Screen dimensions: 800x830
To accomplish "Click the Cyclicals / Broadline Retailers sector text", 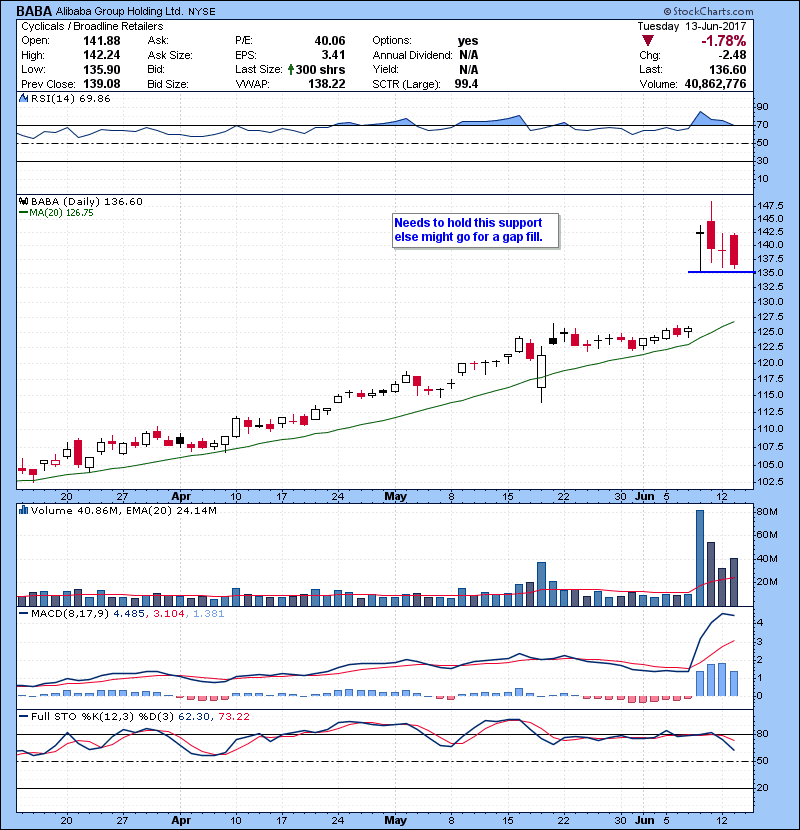I will (92, 26).
